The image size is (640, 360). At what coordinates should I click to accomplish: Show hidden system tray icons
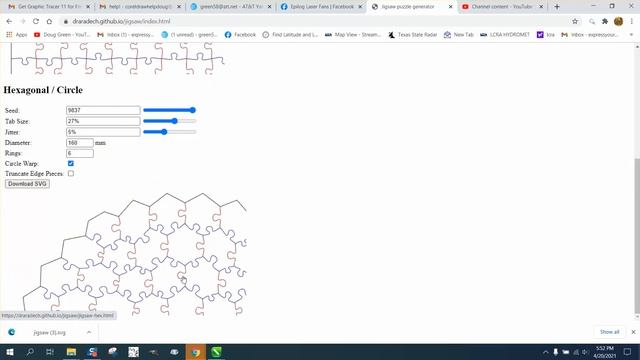coord(546,352)
